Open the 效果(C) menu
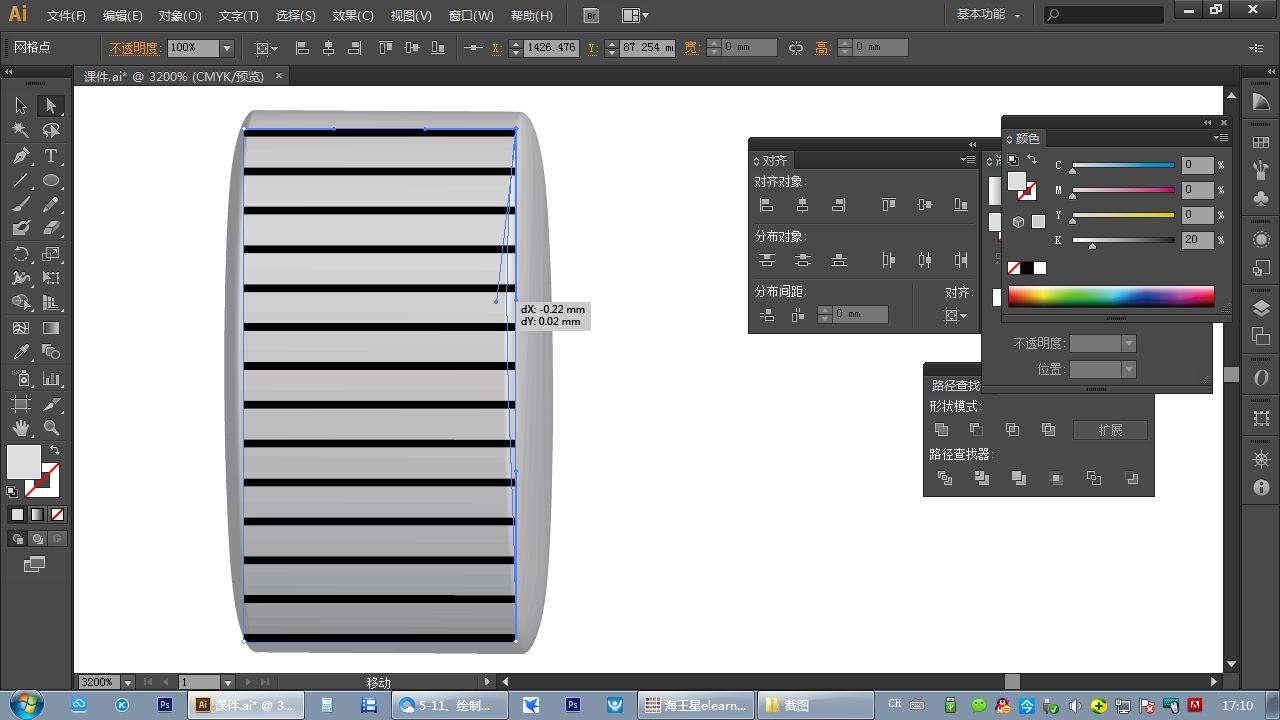 coord(353,16)
